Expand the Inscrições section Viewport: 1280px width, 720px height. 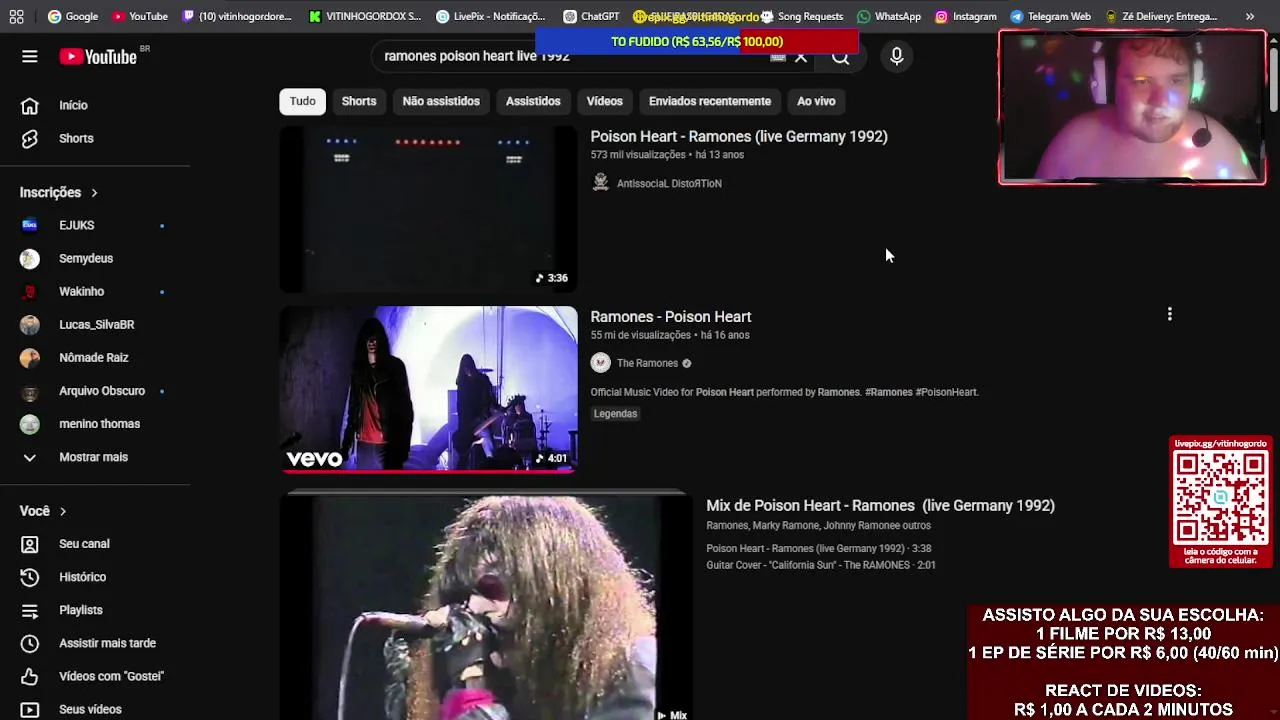pyautogui.click(x=59, y=192)
